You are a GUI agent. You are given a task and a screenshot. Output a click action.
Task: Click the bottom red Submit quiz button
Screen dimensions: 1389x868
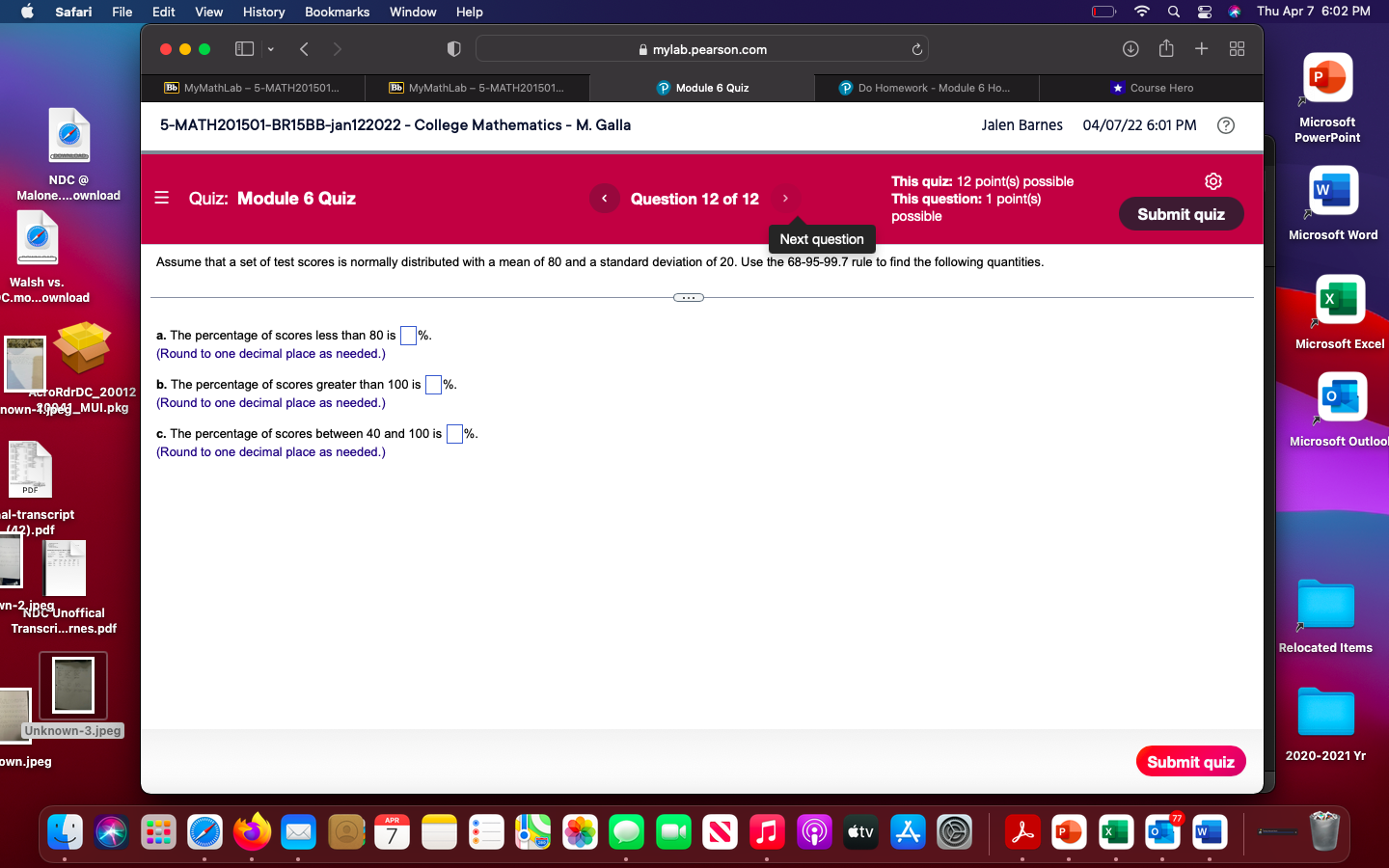click(1190, 762)
